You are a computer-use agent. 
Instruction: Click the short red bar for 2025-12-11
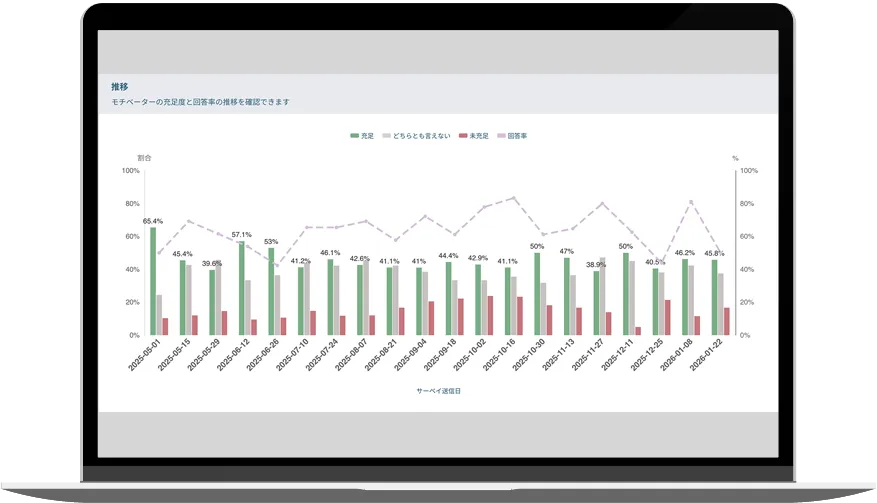click(x=638, y=330)
